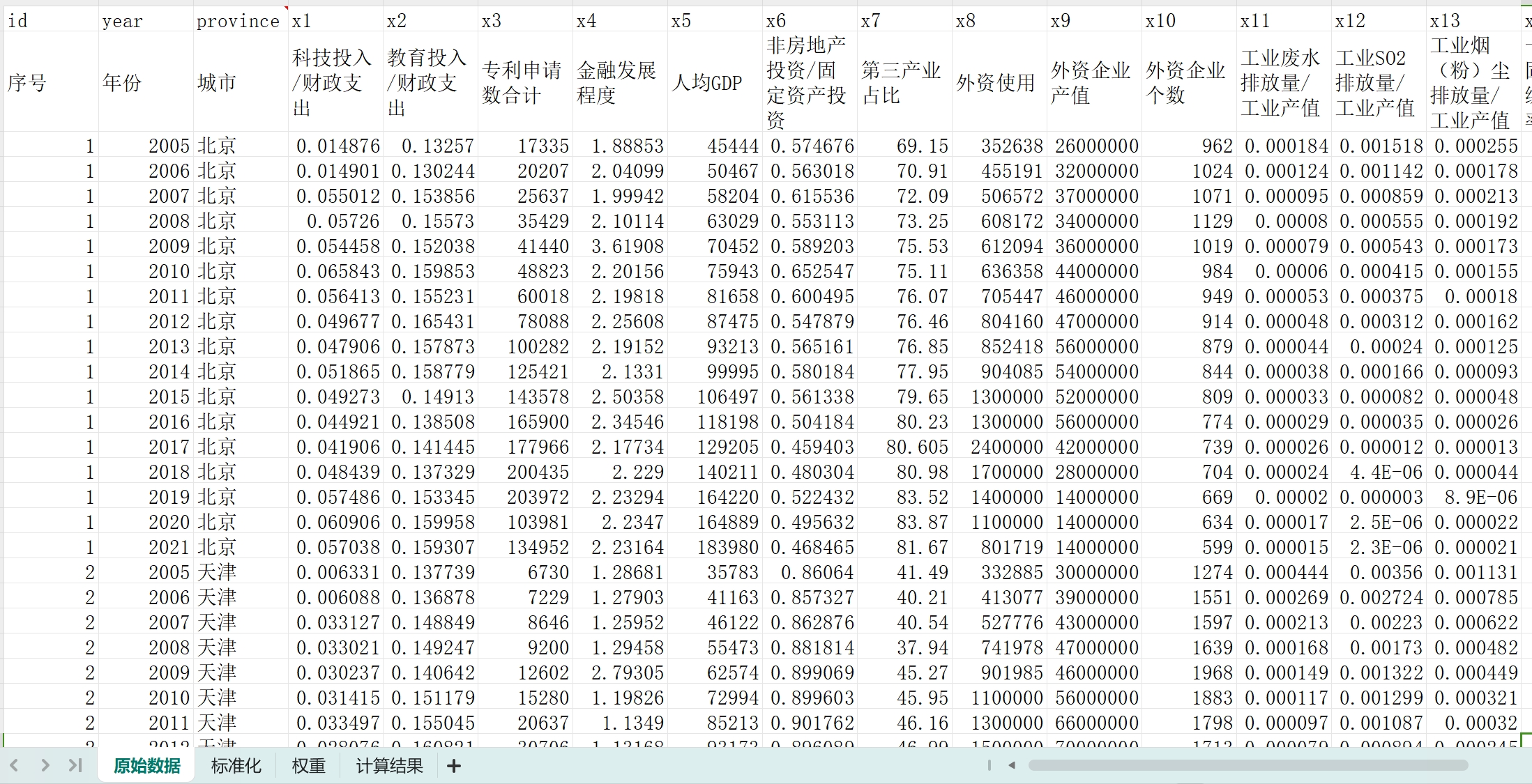Switch to the 原始数据 sheet tab
Image resolution: width=1532 pixels, height=784 pixels.
[x=146, y=766]
